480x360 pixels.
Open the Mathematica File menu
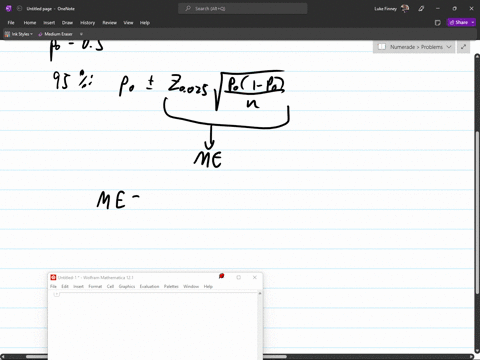click(x=53, y=286)
